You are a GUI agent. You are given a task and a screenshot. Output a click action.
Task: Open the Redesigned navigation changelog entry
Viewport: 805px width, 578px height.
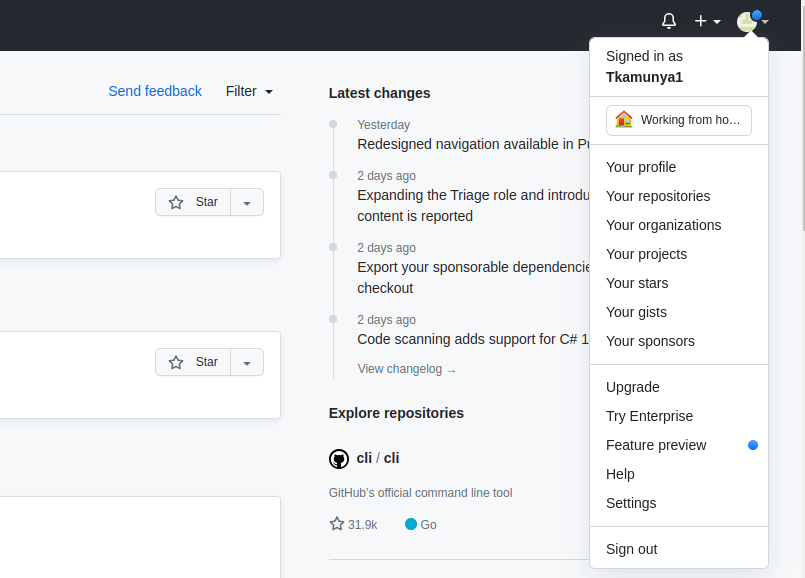[x=473, y=144]
